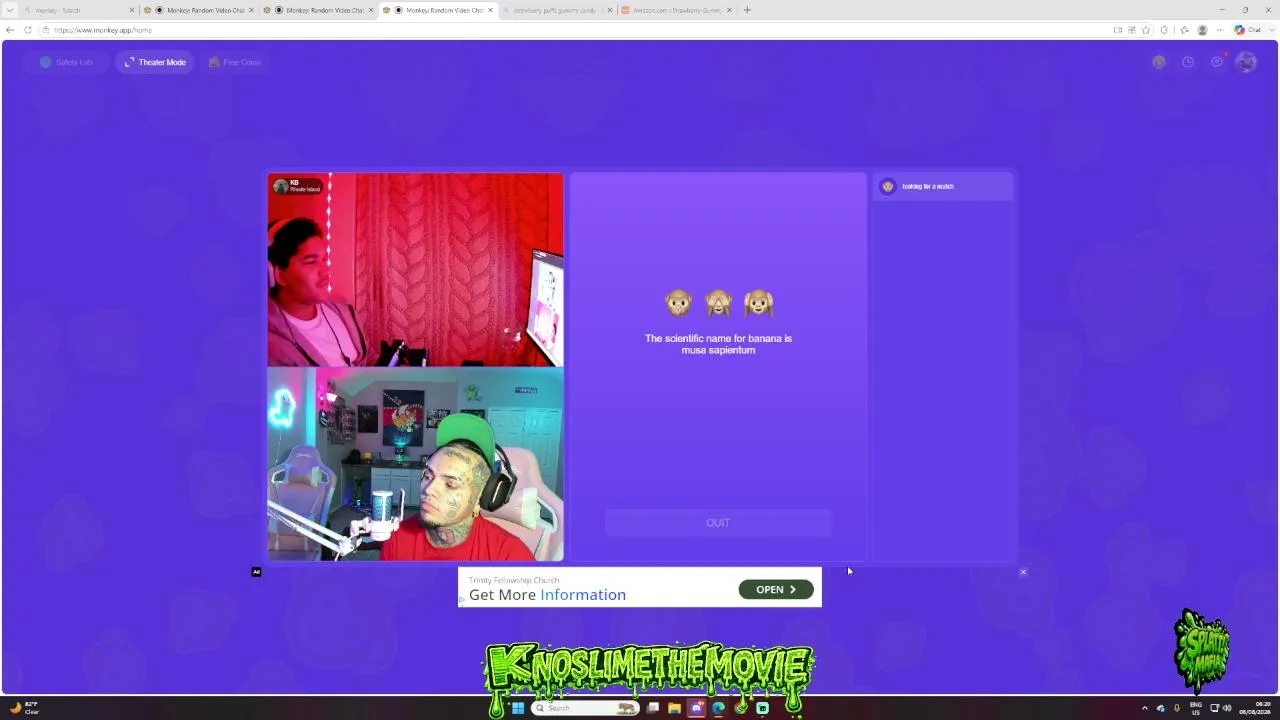The height and width of the screenshot is (720, 1280).
Task: Open the browser profile icon
Action: click(x=1202, y=30)
